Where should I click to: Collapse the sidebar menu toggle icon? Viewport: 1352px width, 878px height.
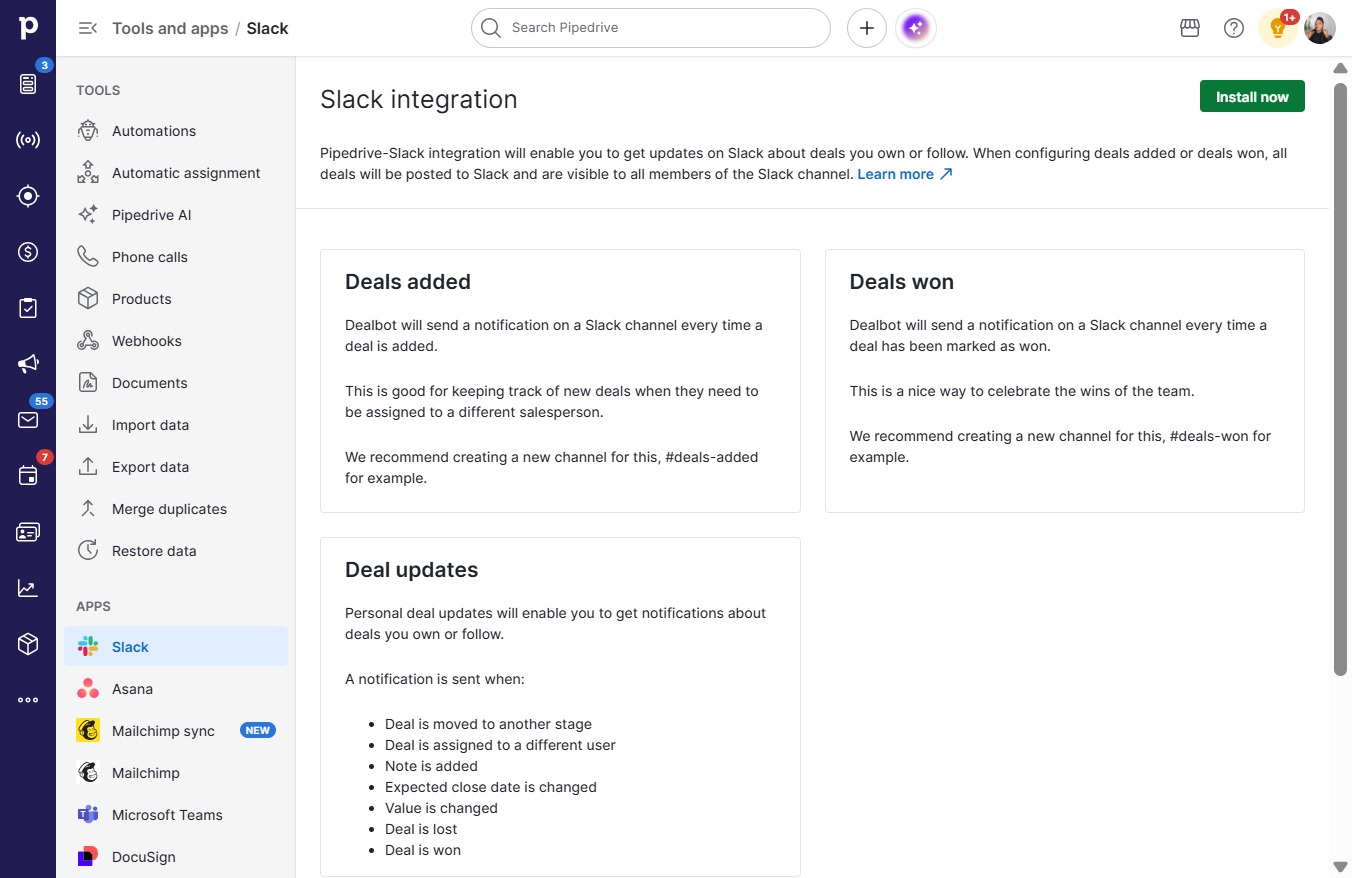(x=88, y=28)
